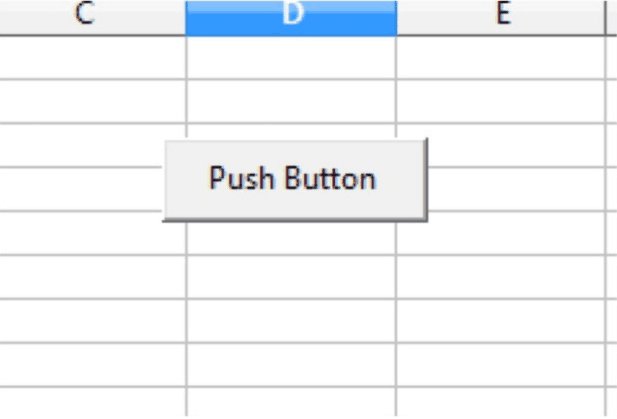Image resolution: width=617 pixels, height=419 pixels.
Task: Click the Push Button control
Action: [295, 179]
